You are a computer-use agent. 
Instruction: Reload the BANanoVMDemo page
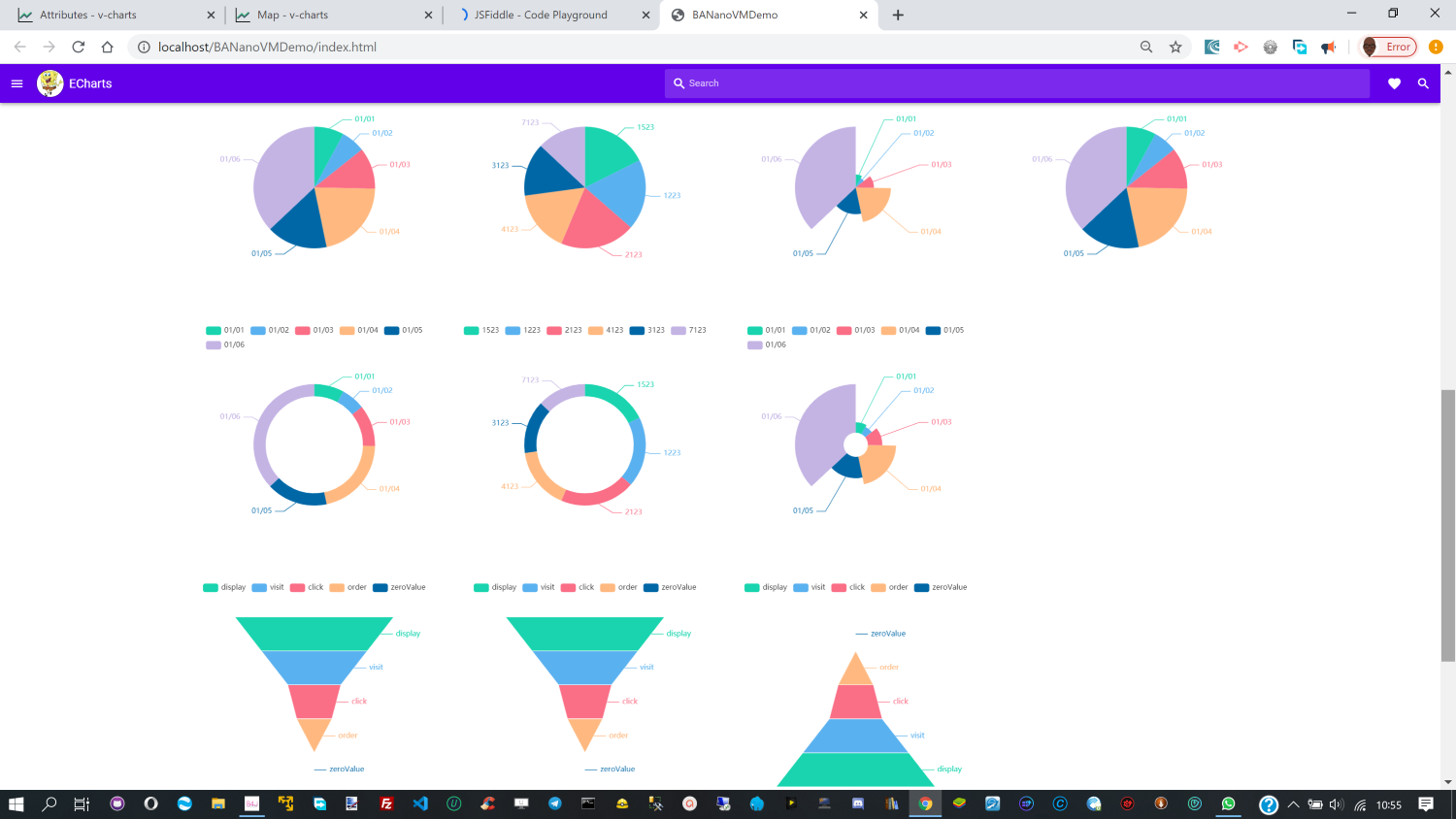click(78, 47)
